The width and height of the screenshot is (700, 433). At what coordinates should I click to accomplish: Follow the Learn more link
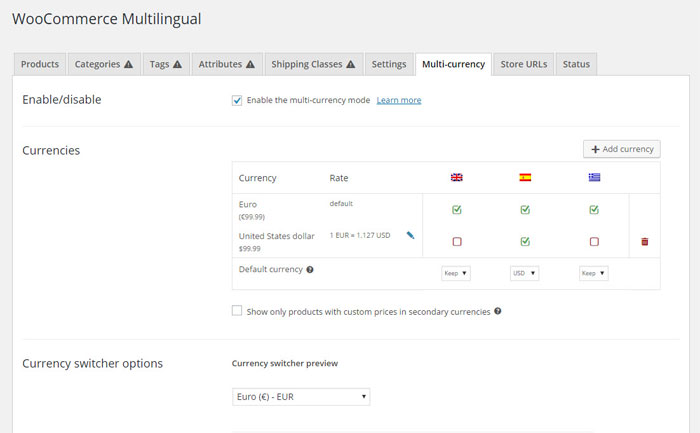click(x=399, y=100)
